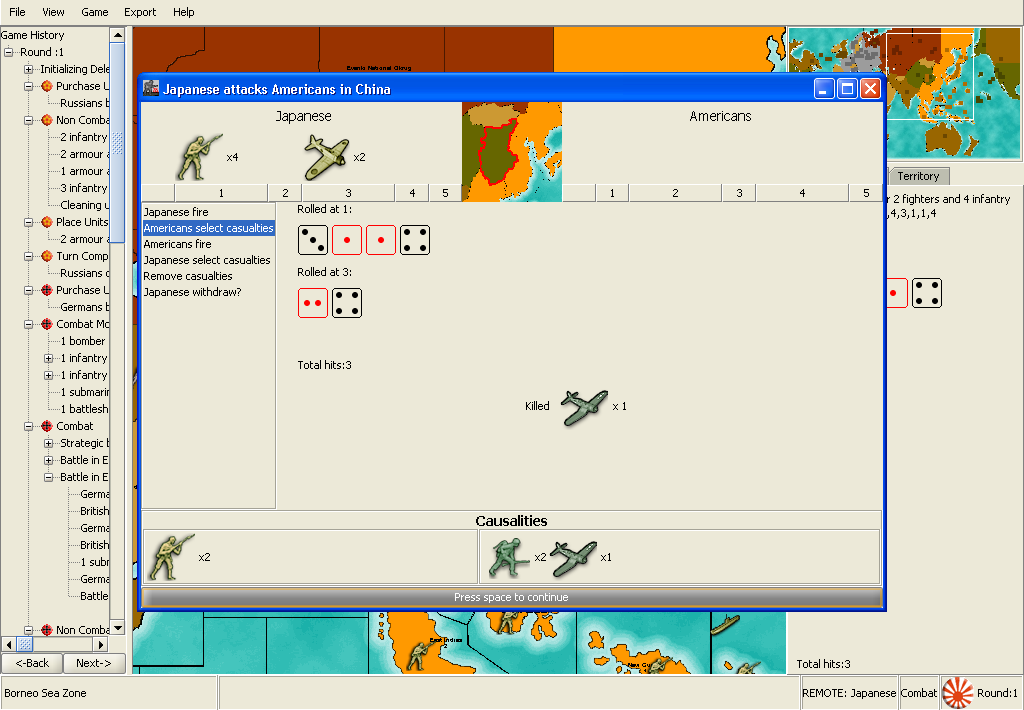
Task: Collapse the Round :1 tree node
Action: pos(8,52)
